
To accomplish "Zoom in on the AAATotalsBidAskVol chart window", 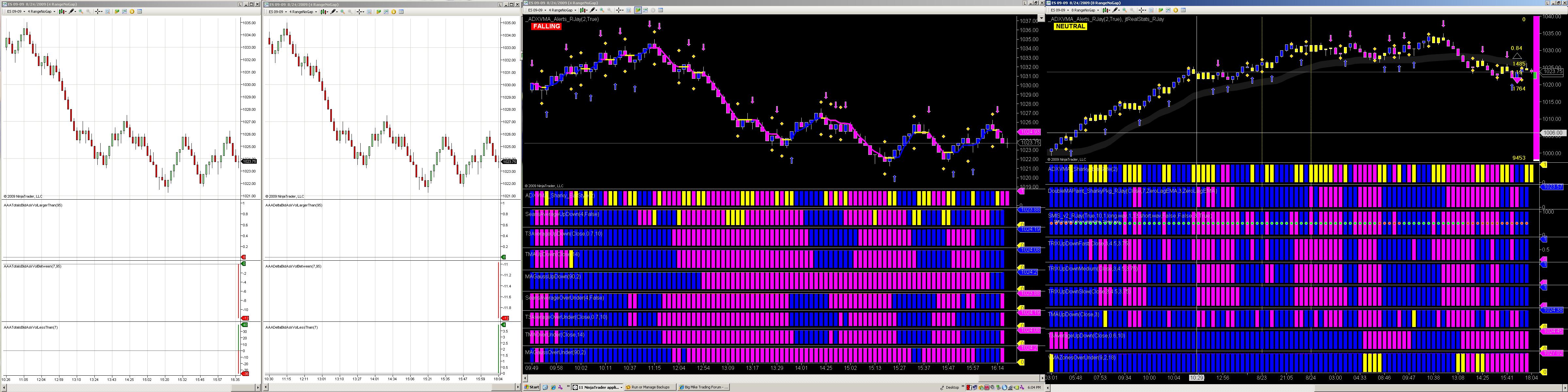I will pyautogui.click(x=81, y=11).
